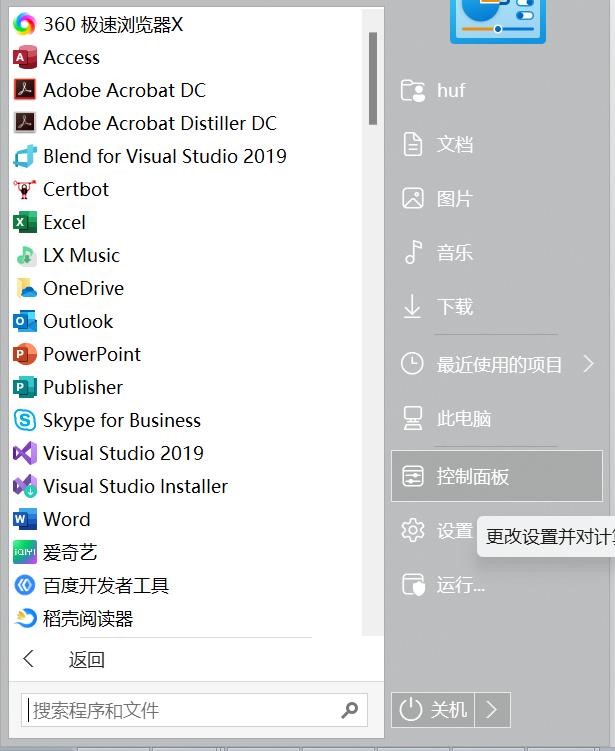Select 控制面板 menu entry

(497, 476)
